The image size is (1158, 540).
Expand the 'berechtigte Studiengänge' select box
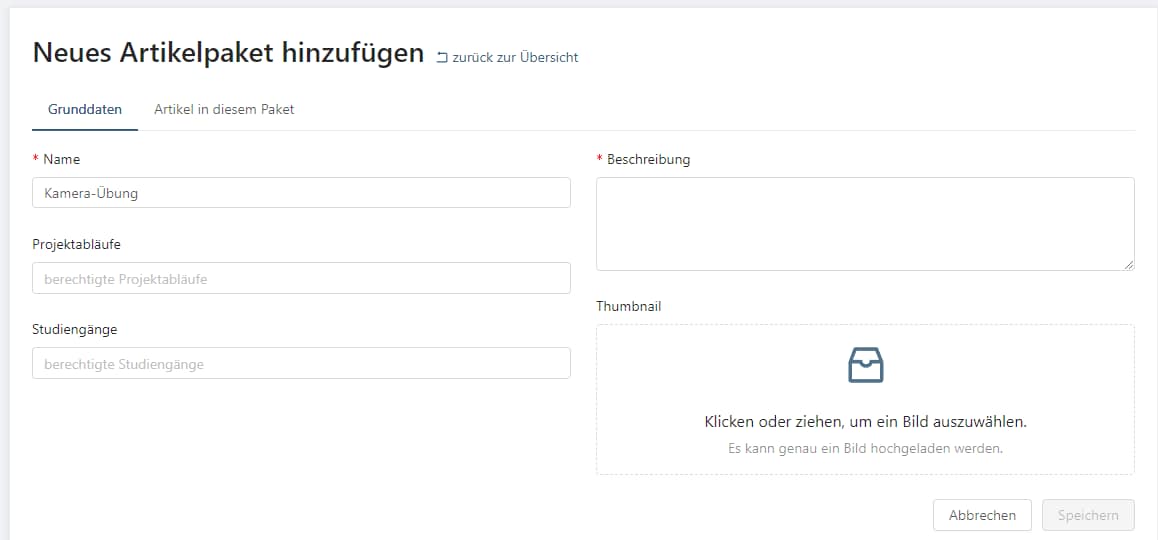point(301,364)
